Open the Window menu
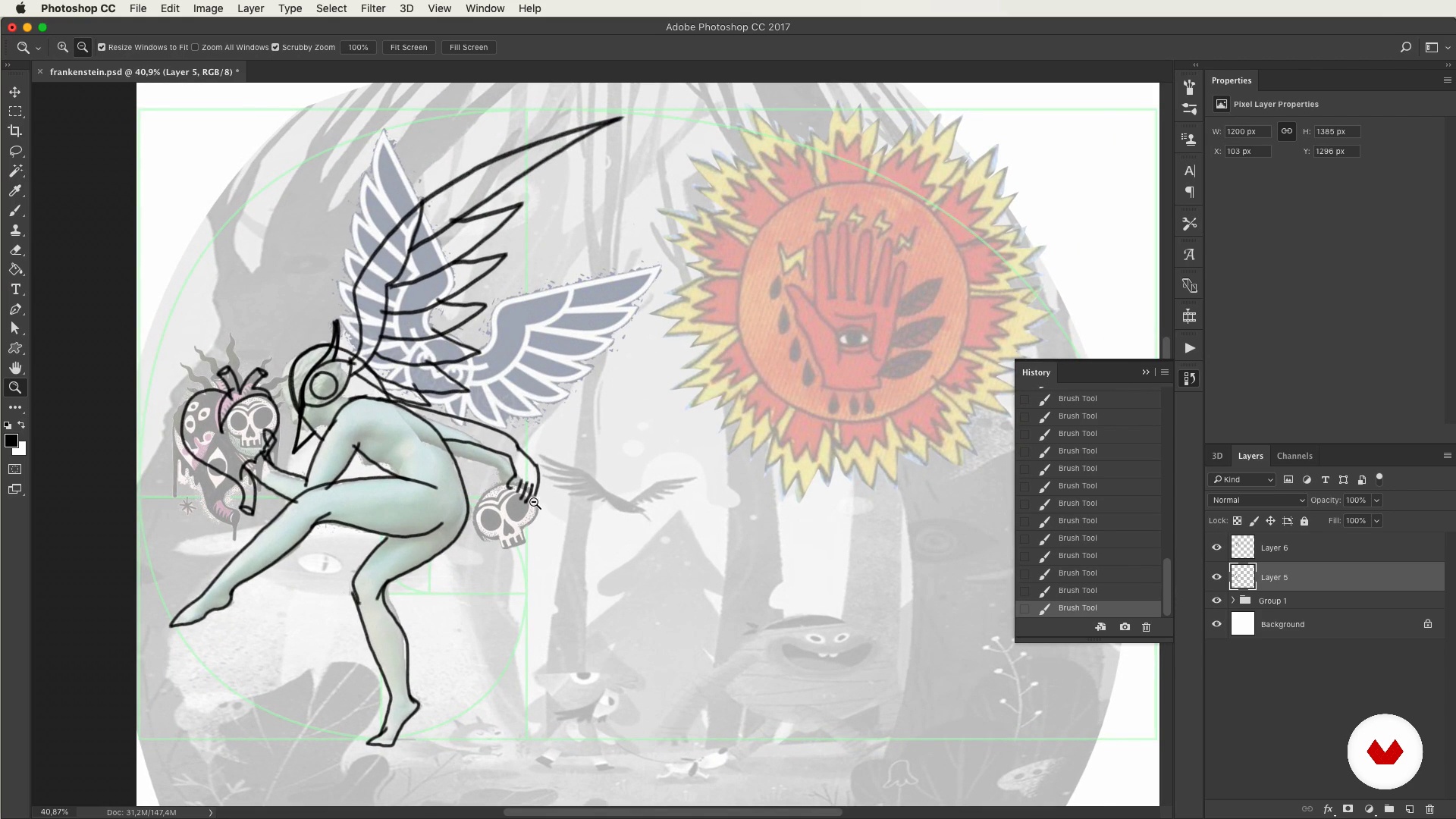Viewport: 1456px width, 819px height. tap(485, 8)
